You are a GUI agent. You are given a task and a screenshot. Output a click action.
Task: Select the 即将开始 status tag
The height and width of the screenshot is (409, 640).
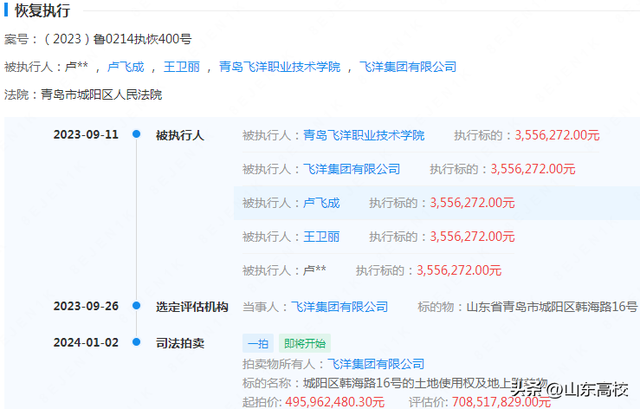tap(305, 343)
